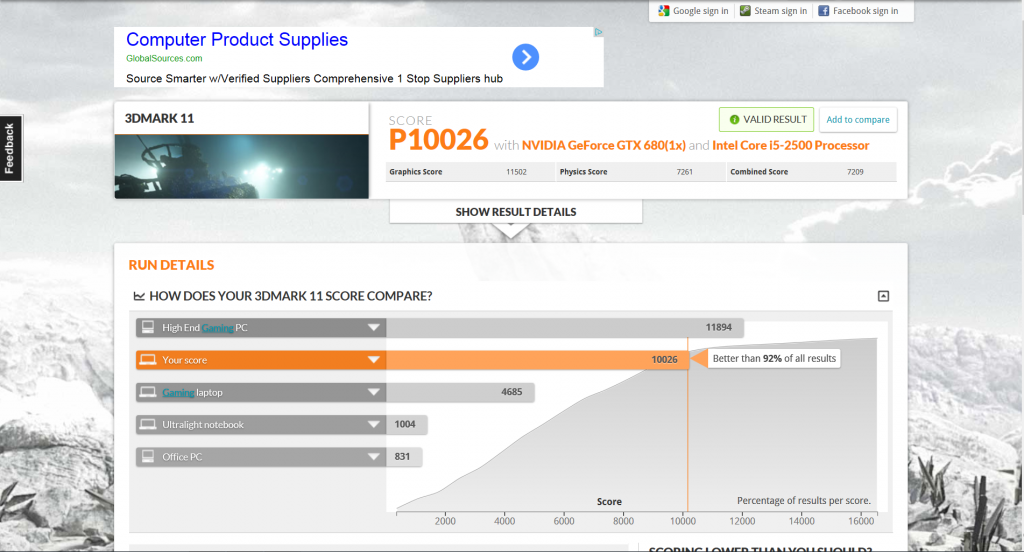Expand the High End Gaming PC dropdown
This screenshot has width=1024, height=552.
373,327
